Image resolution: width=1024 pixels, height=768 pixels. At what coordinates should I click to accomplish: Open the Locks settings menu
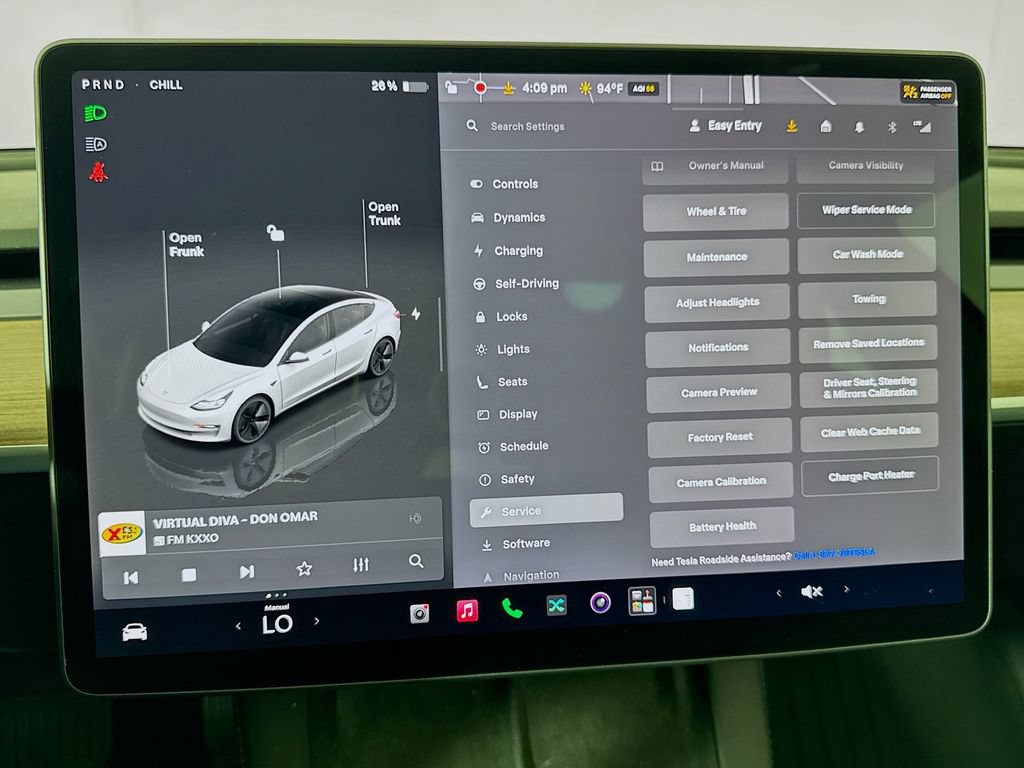(x=501, y=317)
